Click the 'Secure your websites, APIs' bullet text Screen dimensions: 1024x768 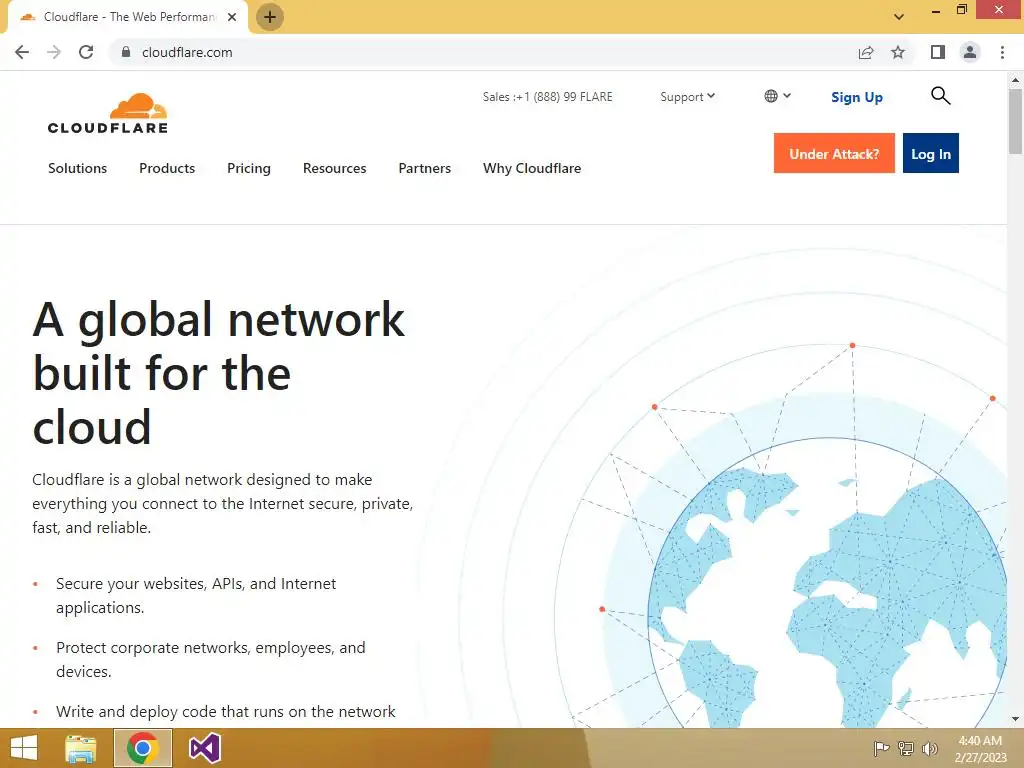pyautogui.click(x=196, y=596)
